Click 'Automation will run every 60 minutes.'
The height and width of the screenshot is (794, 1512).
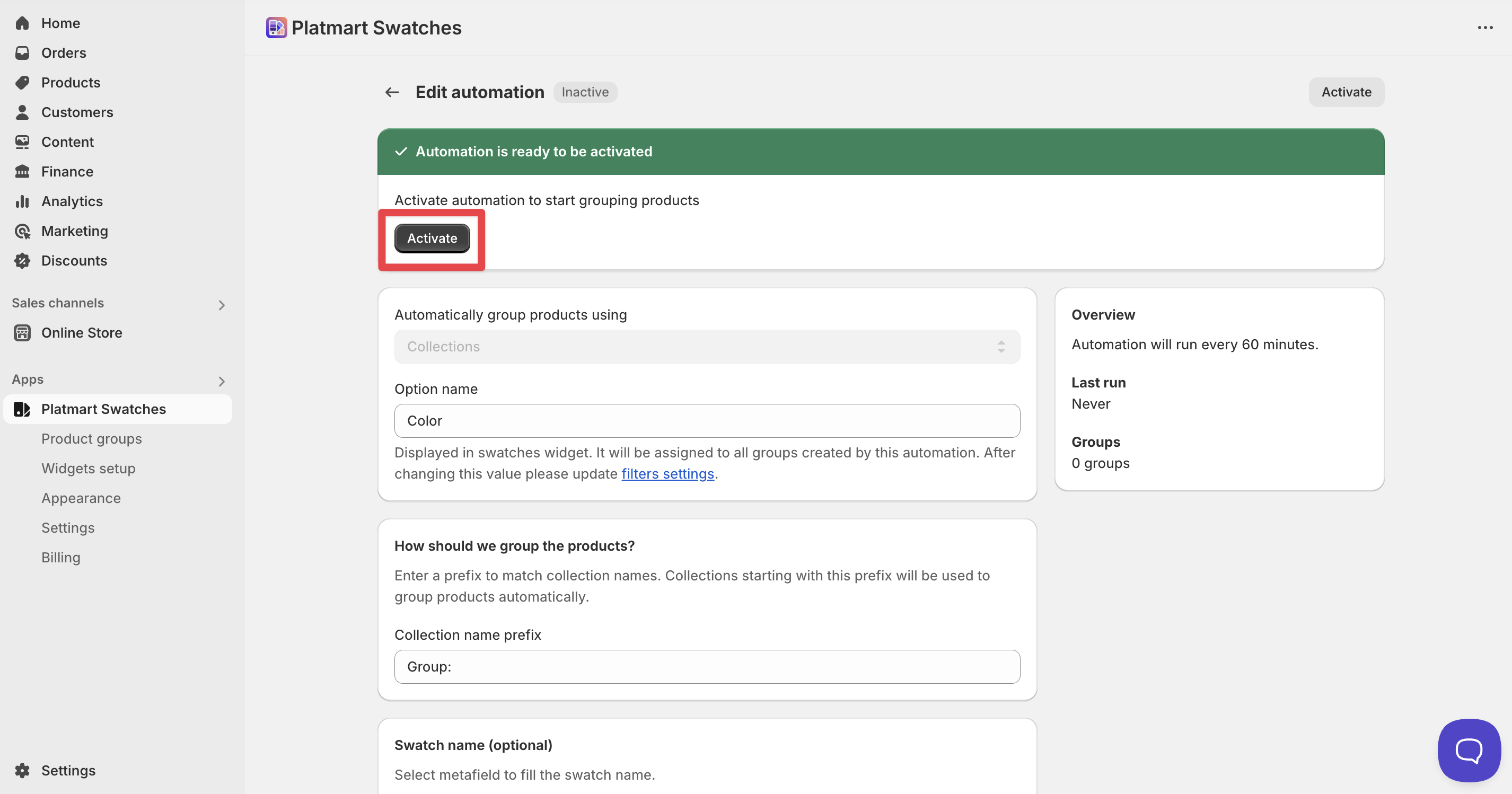[x=1194, y=345]
